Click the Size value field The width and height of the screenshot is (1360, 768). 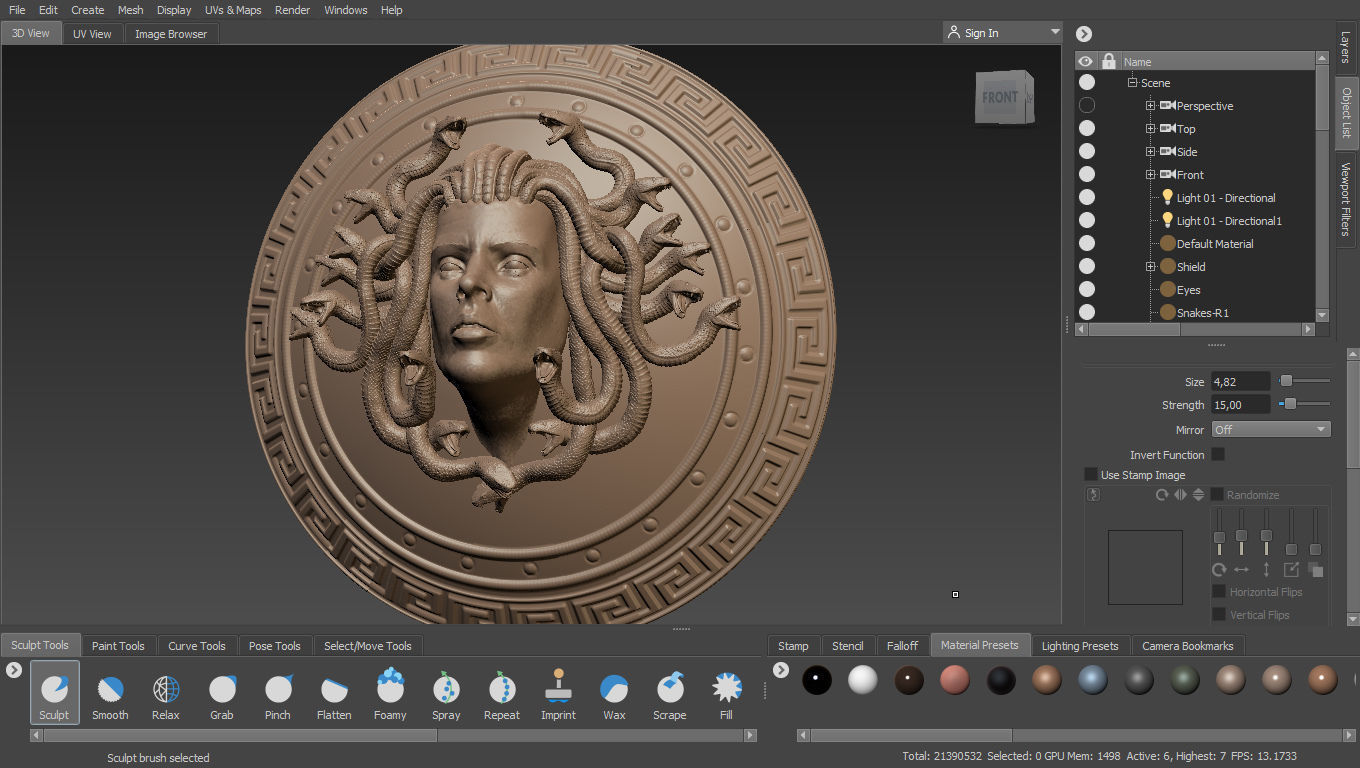tap(1240, 381)
